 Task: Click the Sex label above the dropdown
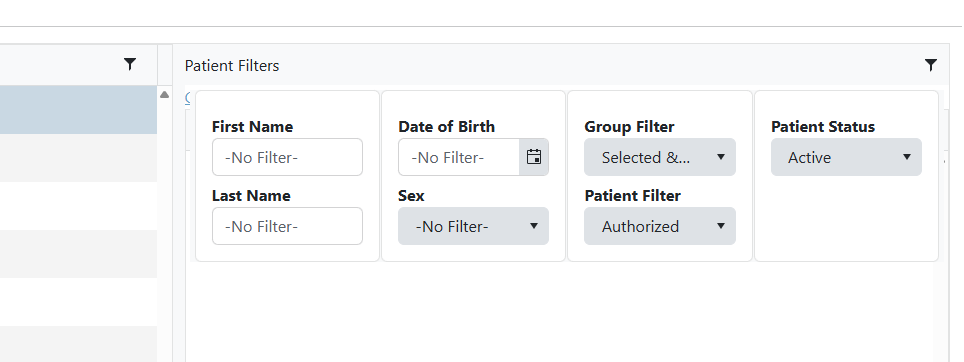411,195
